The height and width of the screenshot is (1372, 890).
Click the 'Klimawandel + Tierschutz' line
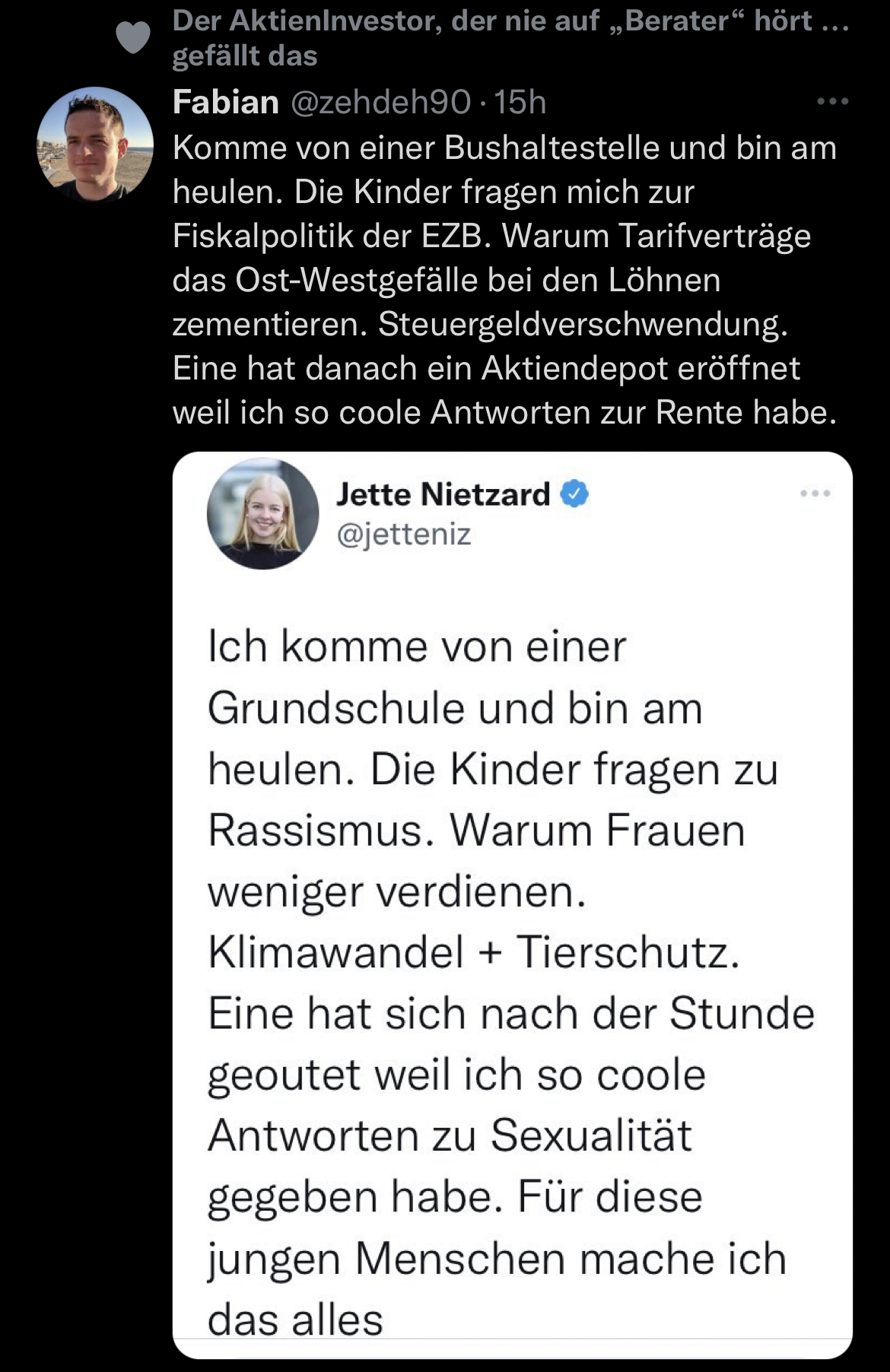[473, 952]
